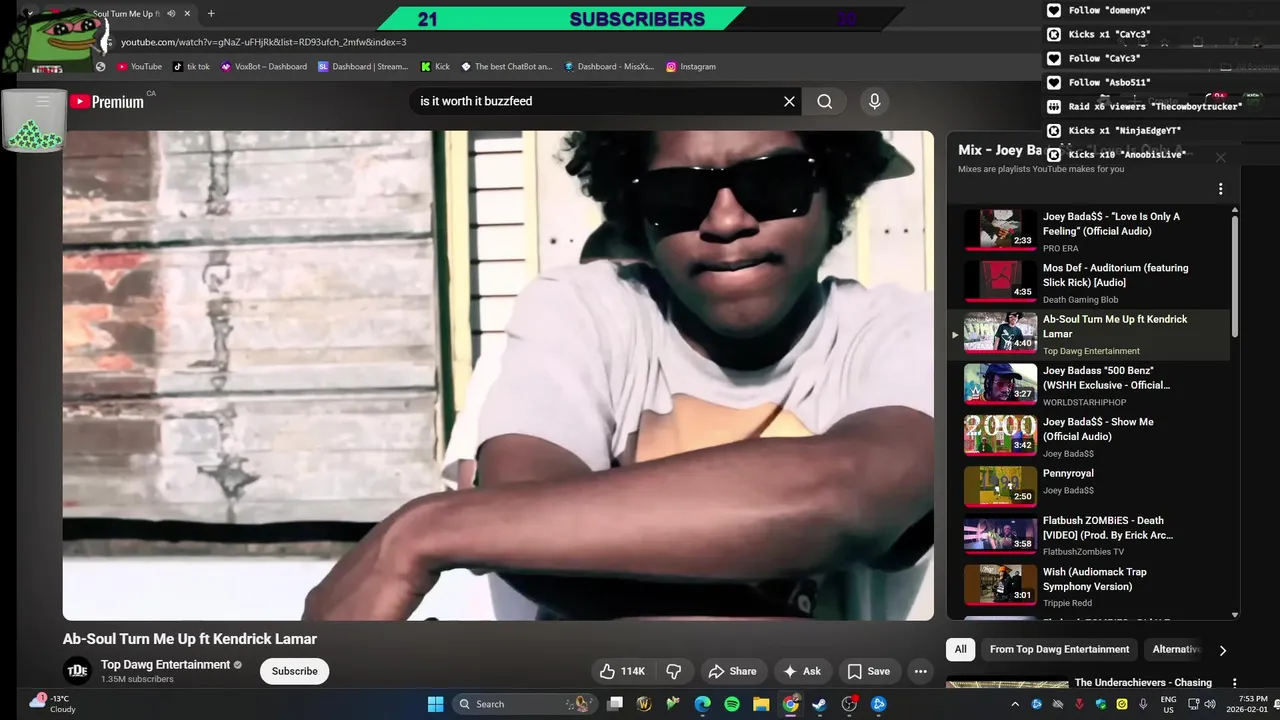This screenshot has height=720, width=1280.
Task: Clear the search box text
Action: pos(789,101)
